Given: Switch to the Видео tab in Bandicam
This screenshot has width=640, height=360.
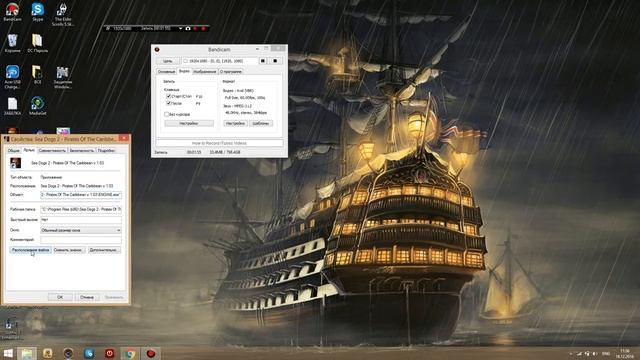Looking at the screenshot, I should (x=184, y=71).
